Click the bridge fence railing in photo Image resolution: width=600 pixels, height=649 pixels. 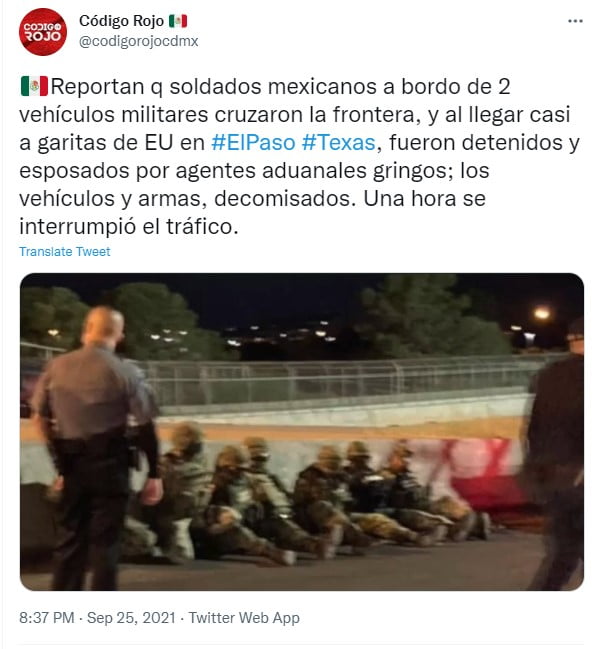331,381
